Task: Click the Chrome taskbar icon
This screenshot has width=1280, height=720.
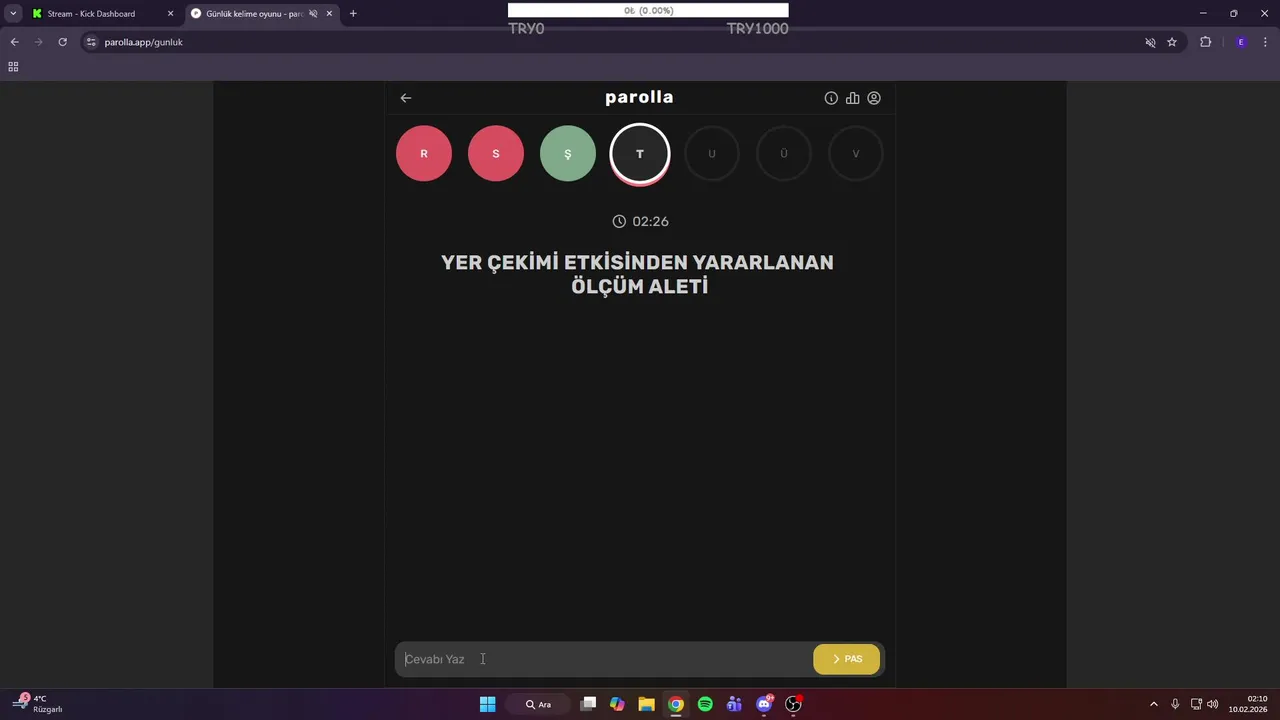Action: [x=676, y=704]
